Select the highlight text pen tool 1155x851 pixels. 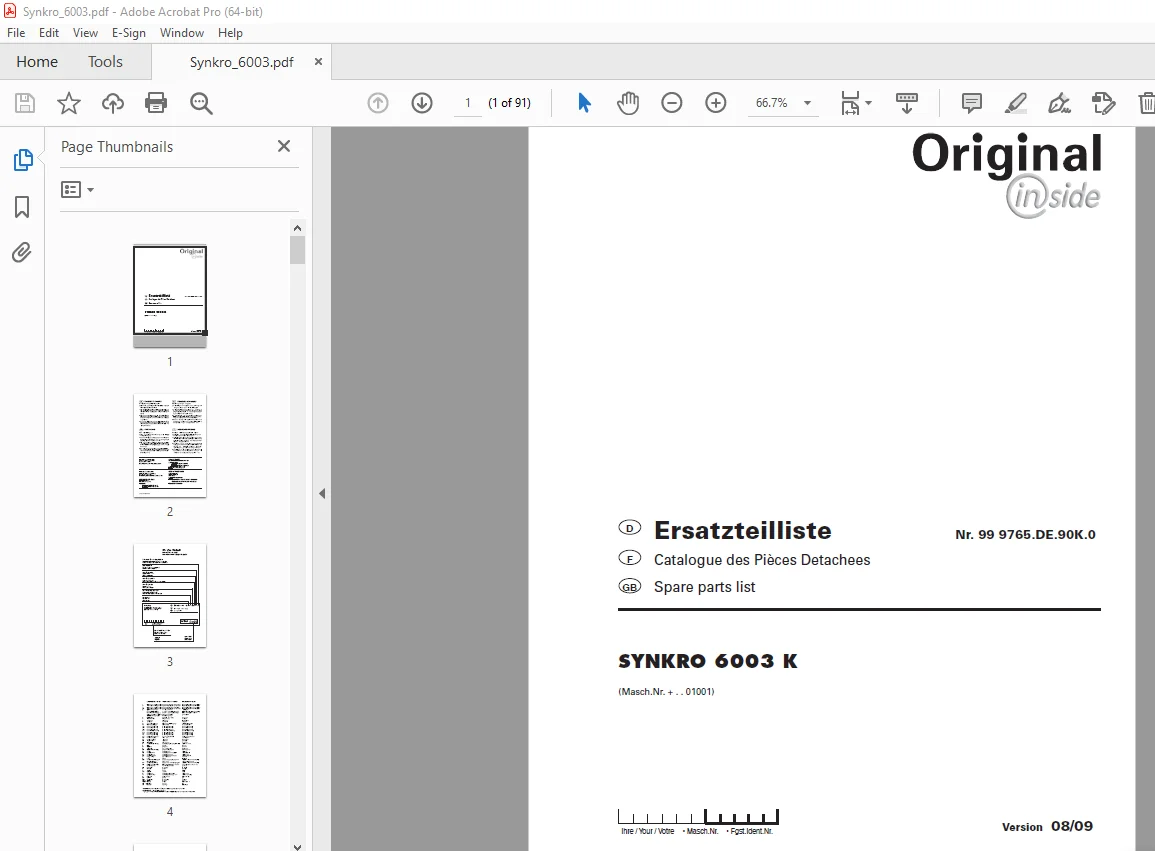tap(1016, 103)
